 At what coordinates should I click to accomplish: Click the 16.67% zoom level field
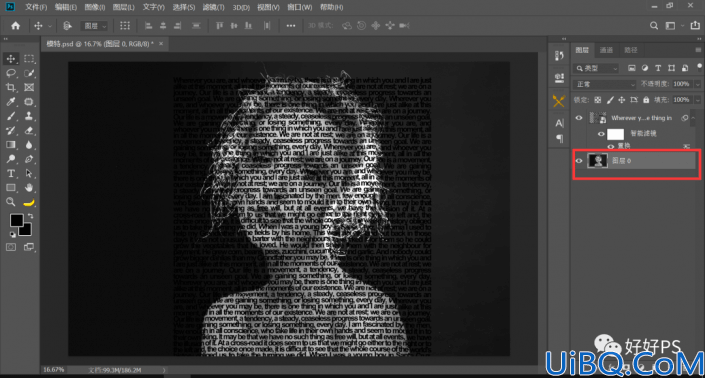tap(54, 370)
